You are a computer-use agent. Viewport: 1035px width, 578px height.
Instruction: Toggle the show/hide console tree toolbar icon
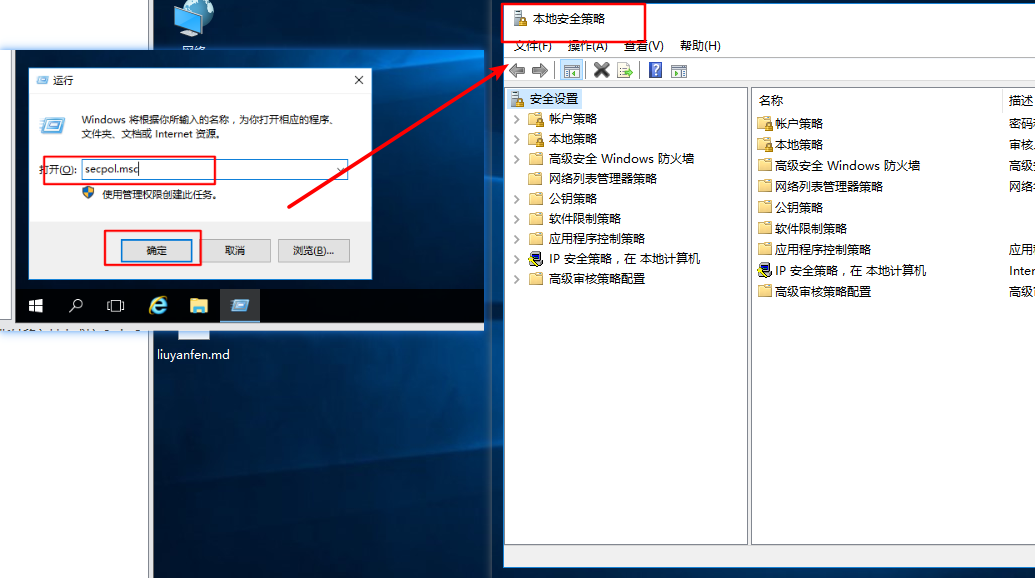[x=572, y=71]
